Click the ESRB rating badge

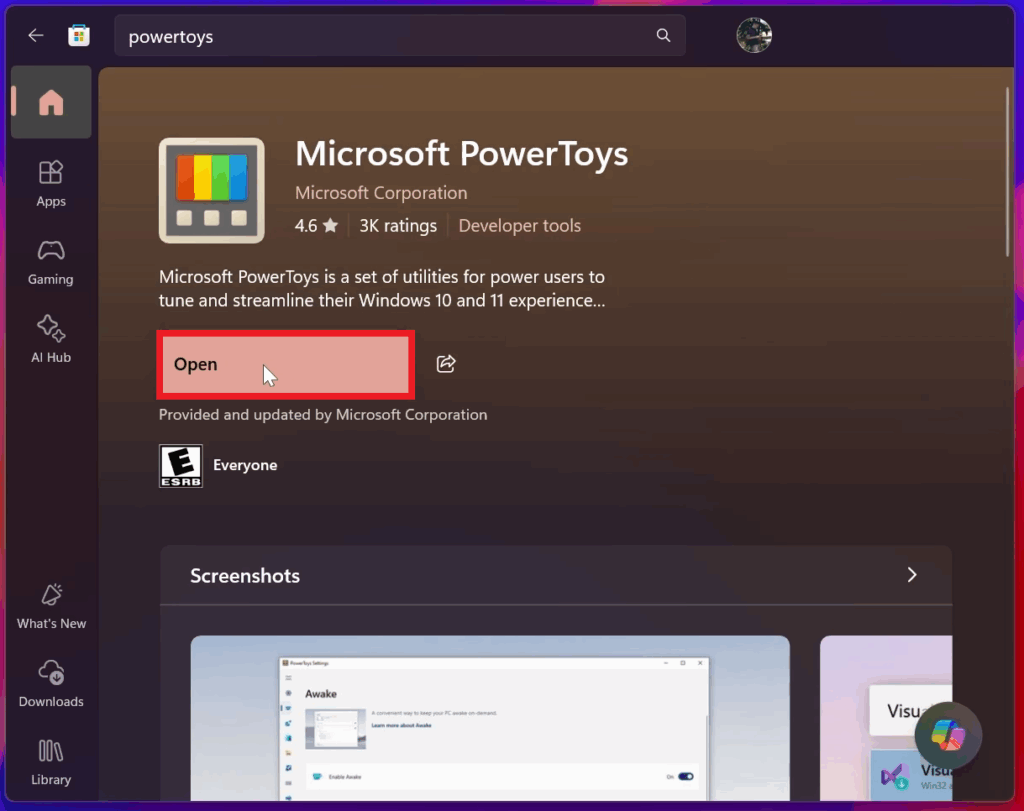pyautogui.click(x=181, y=466)
